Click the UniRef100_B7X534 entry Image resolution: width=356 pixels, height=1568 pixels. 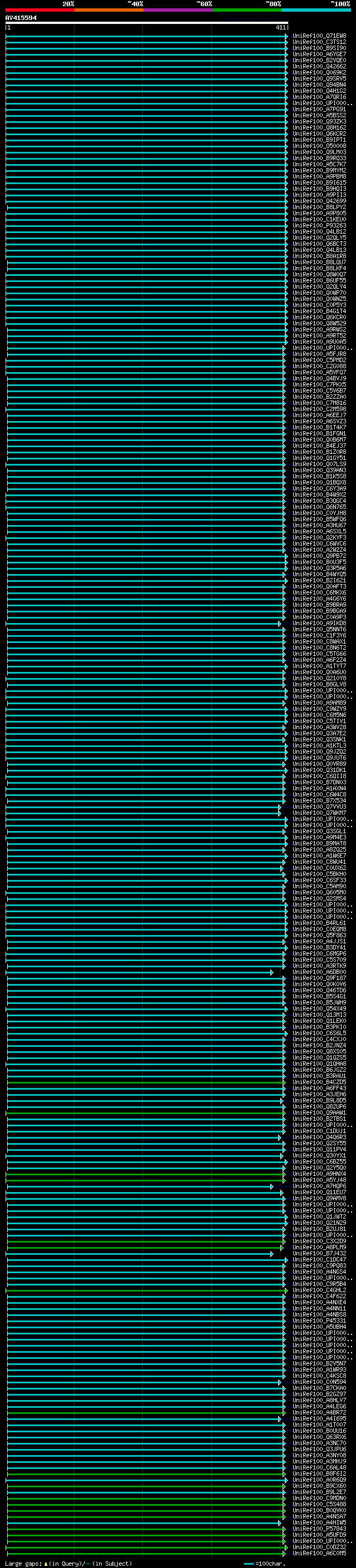[x=319, y=801]
